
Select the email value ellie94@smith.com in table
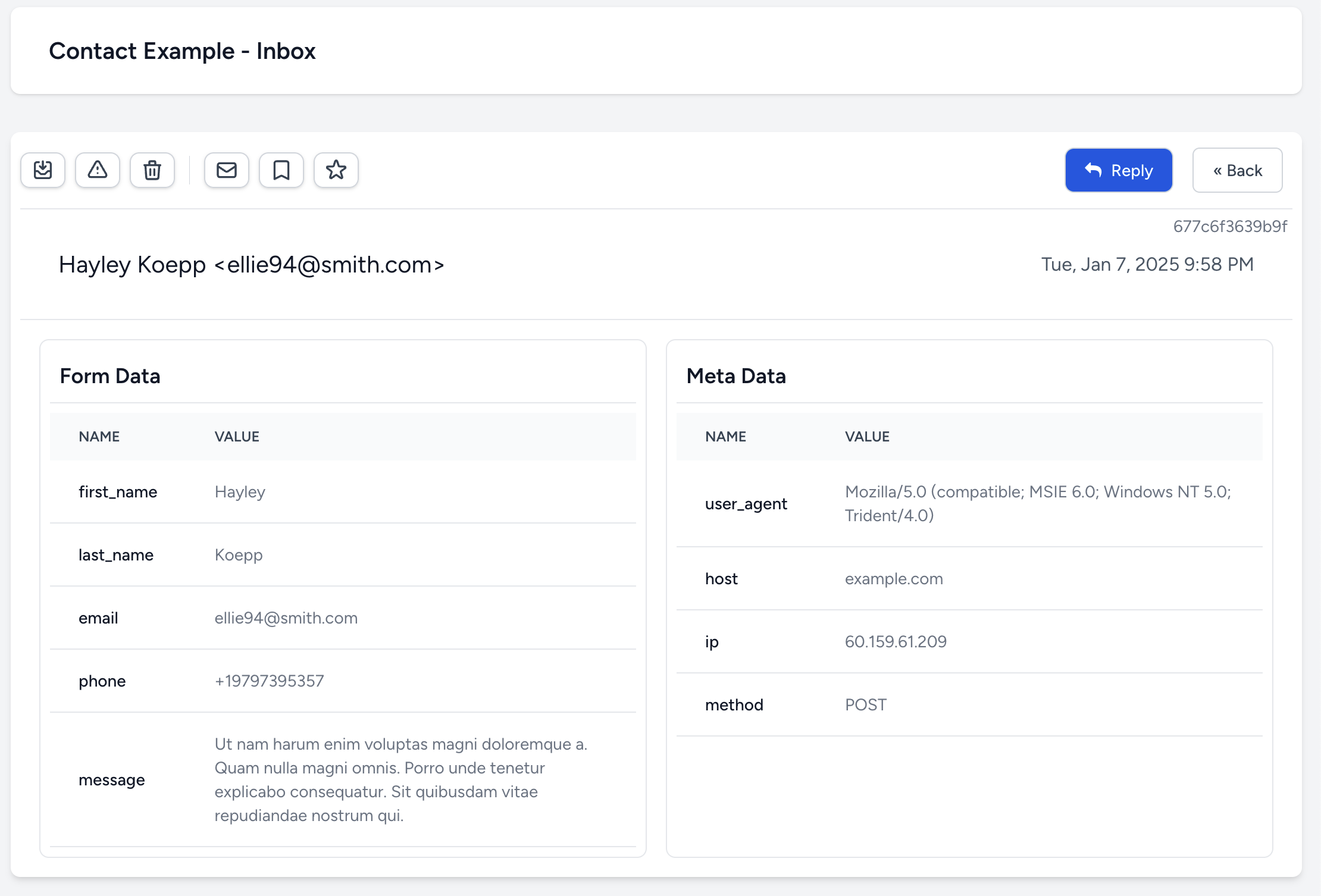[286, 618]
